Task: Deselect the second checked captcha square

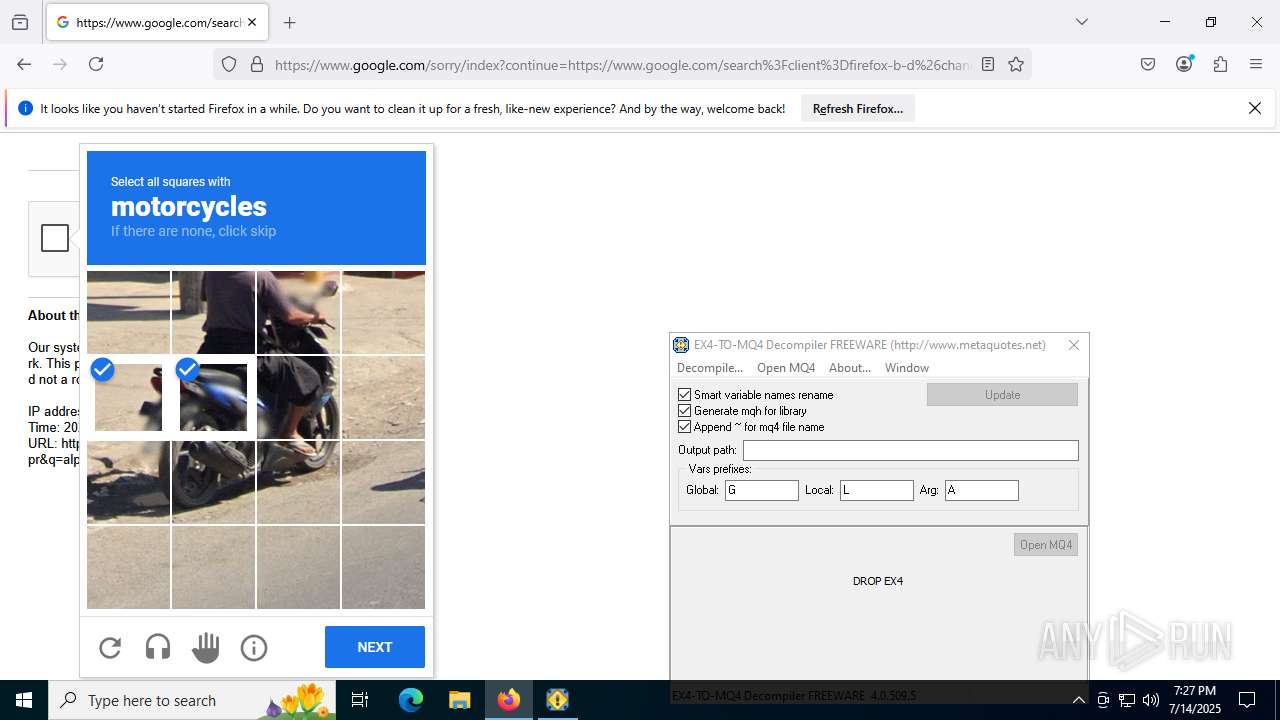Action: [213, 398]
